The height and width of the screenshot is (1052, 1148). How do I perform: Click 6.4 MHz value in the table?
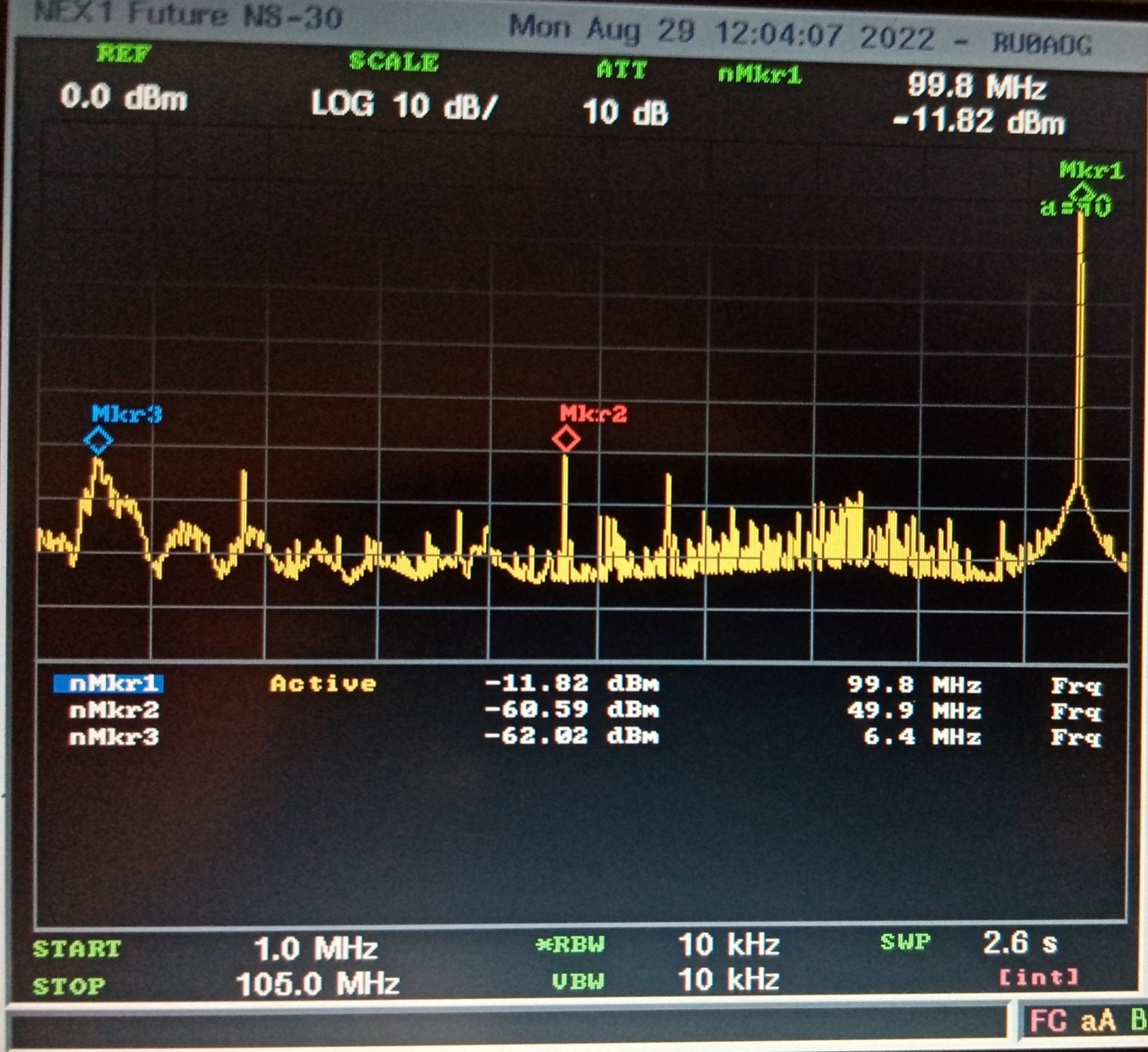click(x=922, y=737)
